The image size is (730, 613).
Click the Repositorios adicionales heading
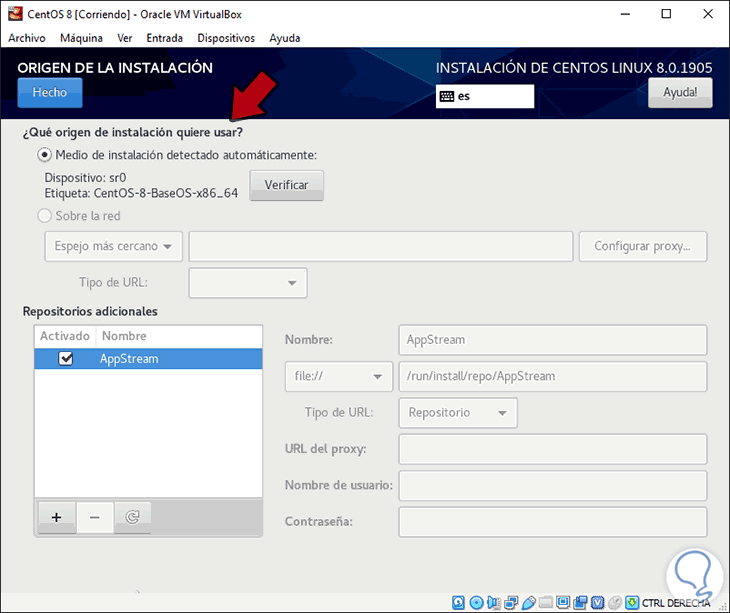[x=90, y=311]
